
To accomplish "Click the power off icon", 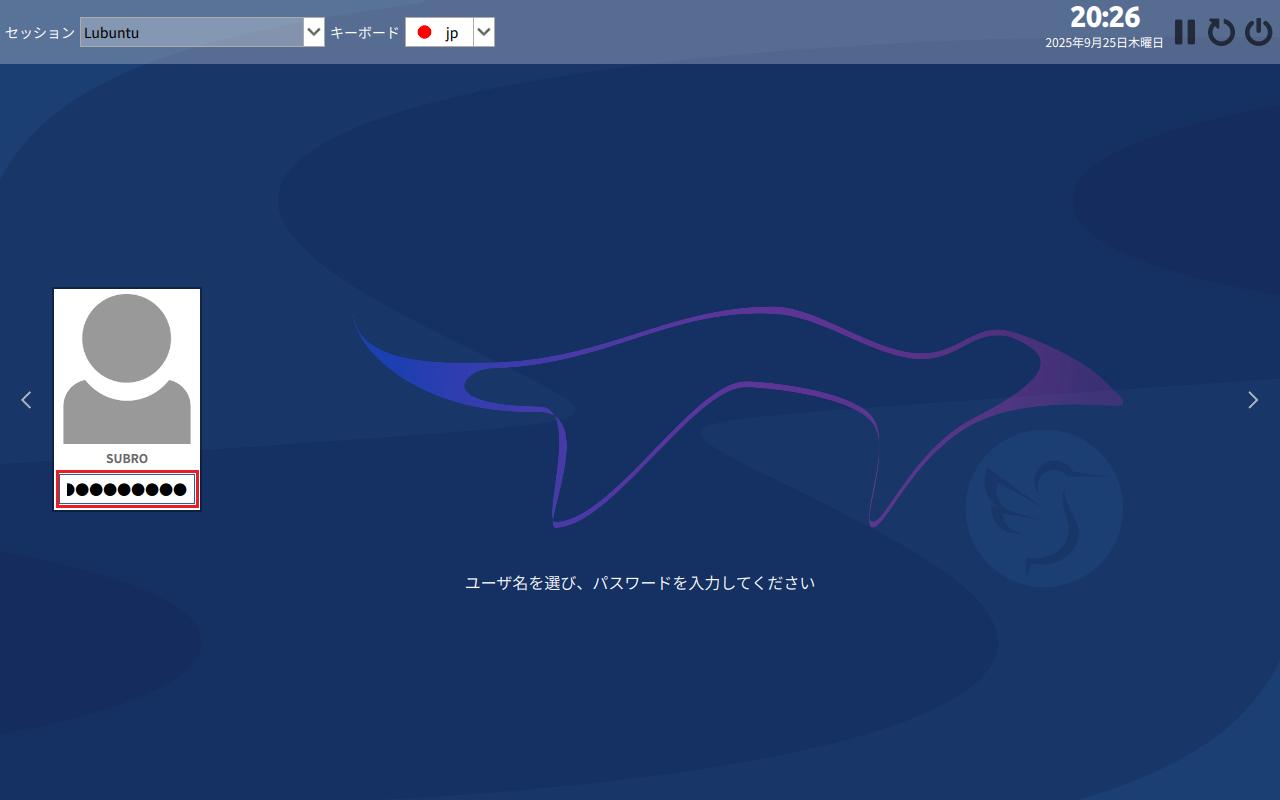I will point(1258,32).
